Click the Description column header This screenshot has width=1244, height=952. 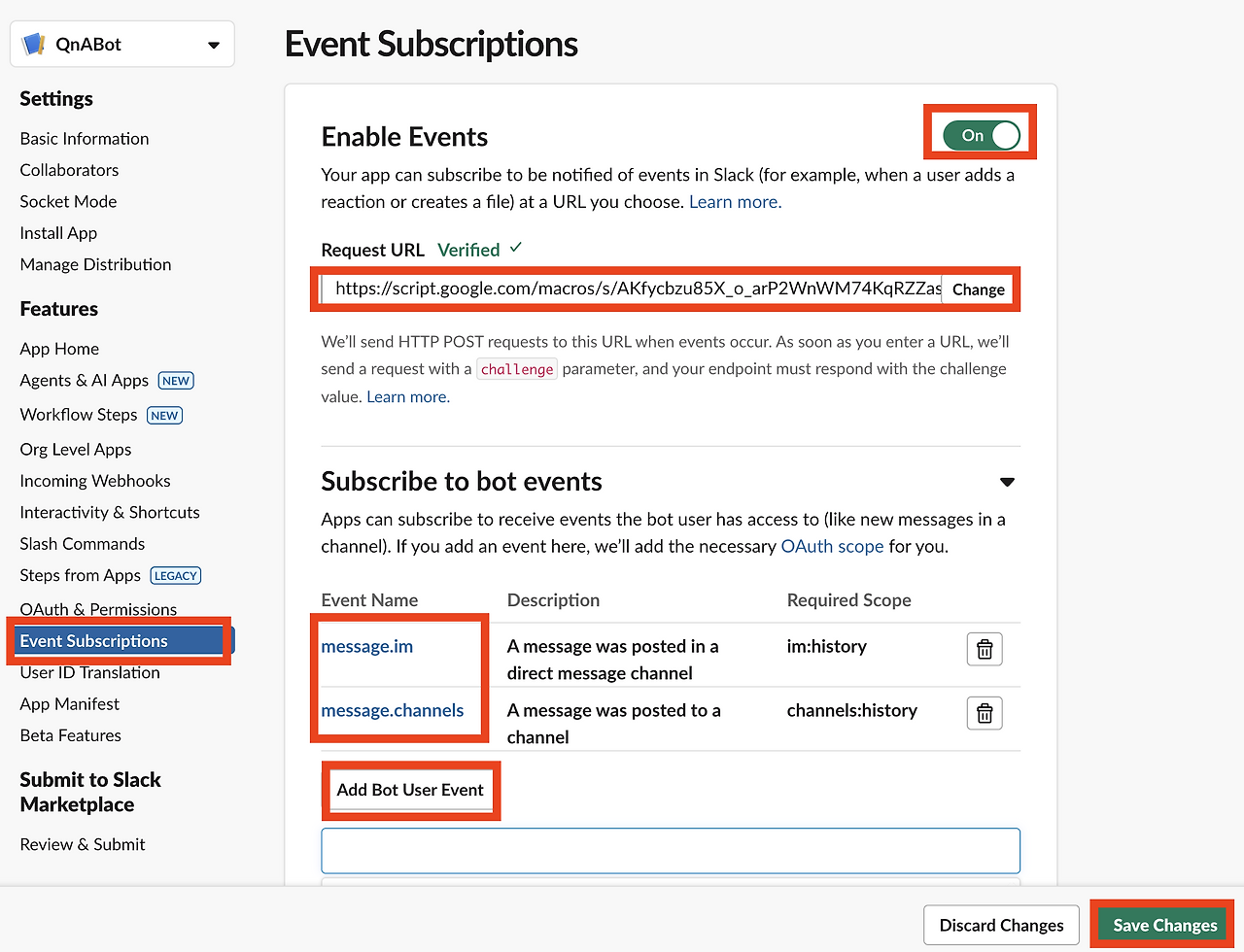(x=553, y=600)
